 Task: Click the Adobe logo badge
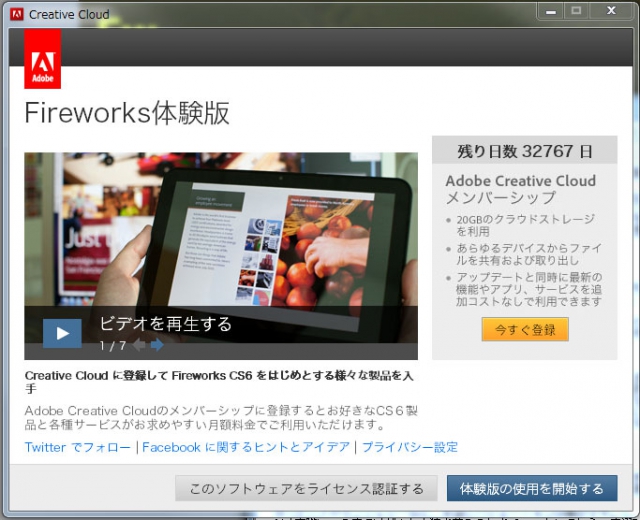(x=42, y=59)
